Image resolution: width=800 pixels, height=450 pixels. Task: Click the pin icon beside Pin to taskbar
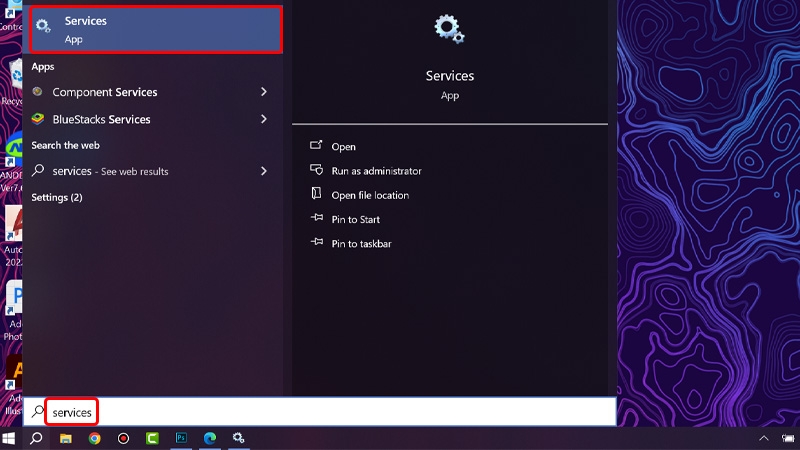pos(317,242)
